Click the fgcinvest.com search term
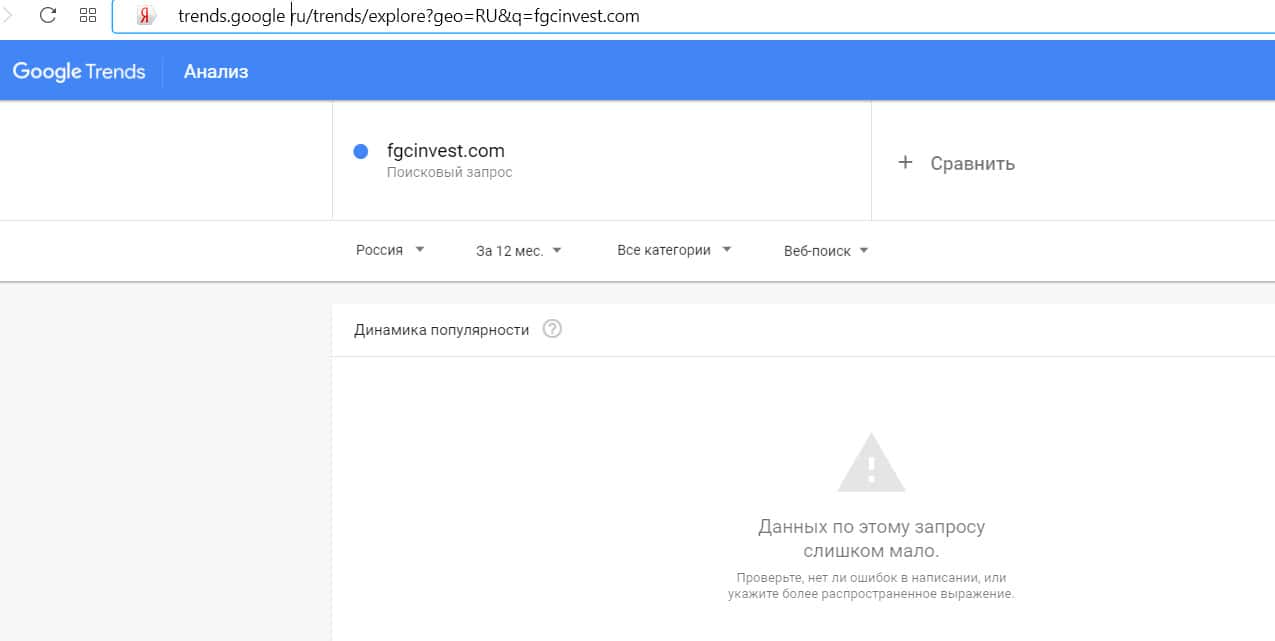The height and width of the screenshot is (641, 1275). pos(446,151)
